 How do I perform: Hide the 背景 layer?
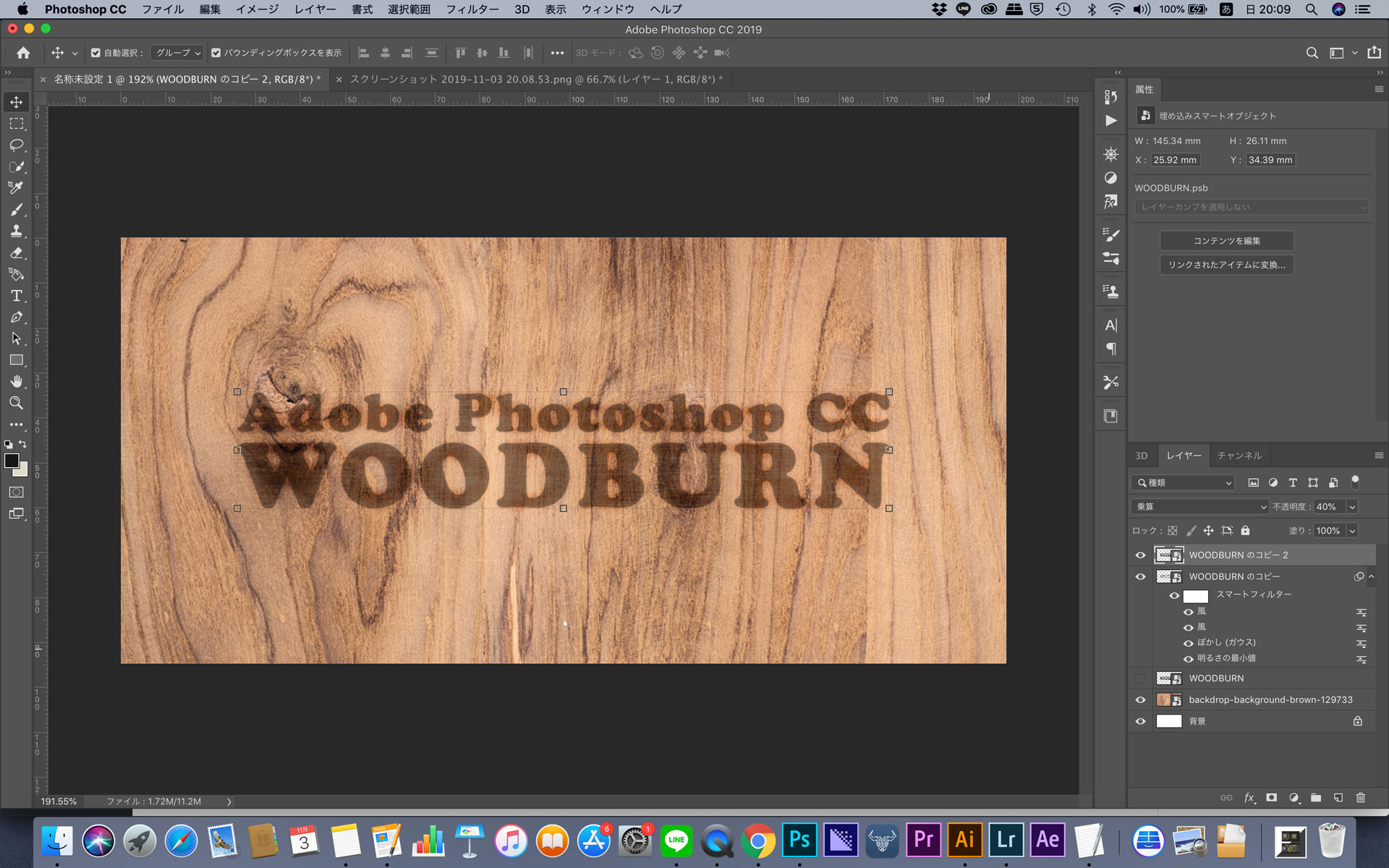(x=1141, y=722)
